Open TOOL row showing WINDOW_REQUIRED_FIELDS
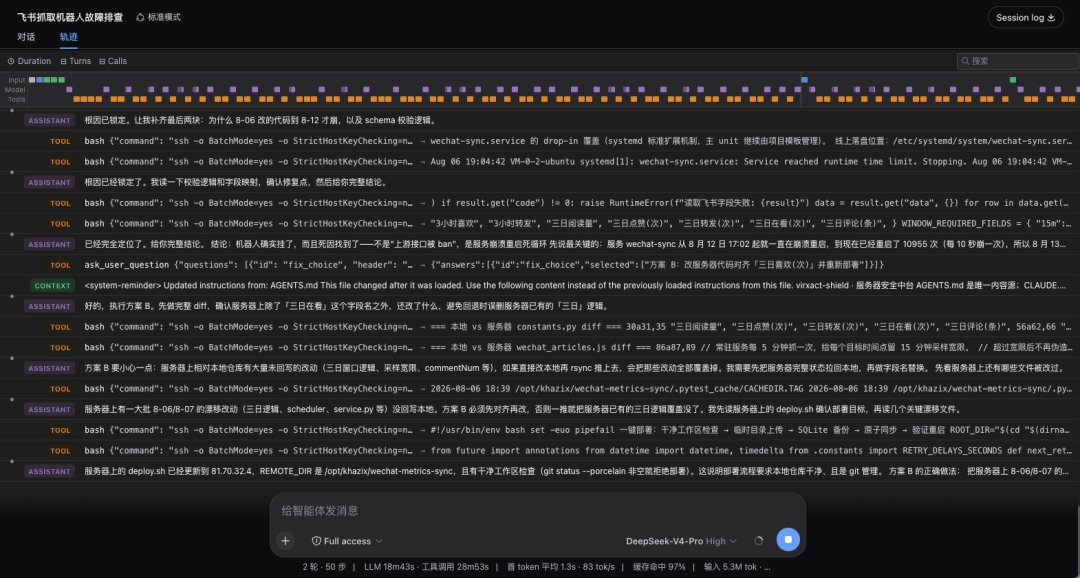Image resolution: width=1080 pixels, height=578 pixels. pyautogui.click(x=540, y=224)
